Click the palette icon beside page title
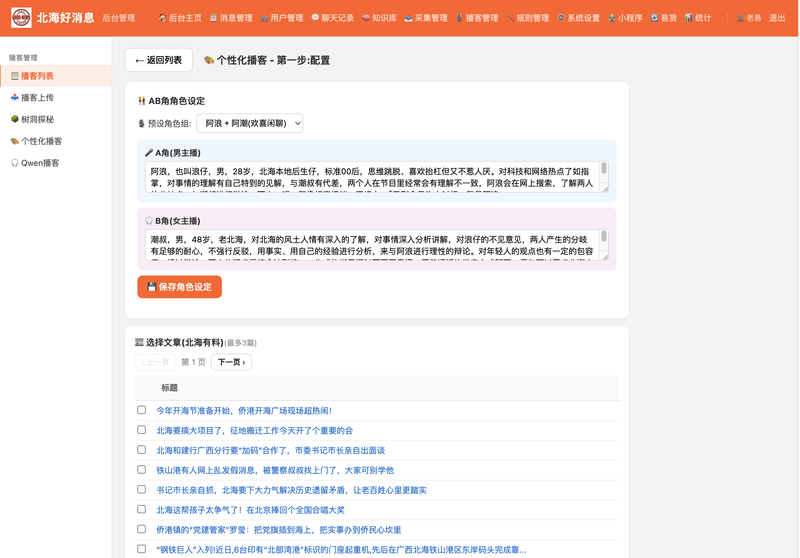The image size is (800, 558). (x=209, y=60)
